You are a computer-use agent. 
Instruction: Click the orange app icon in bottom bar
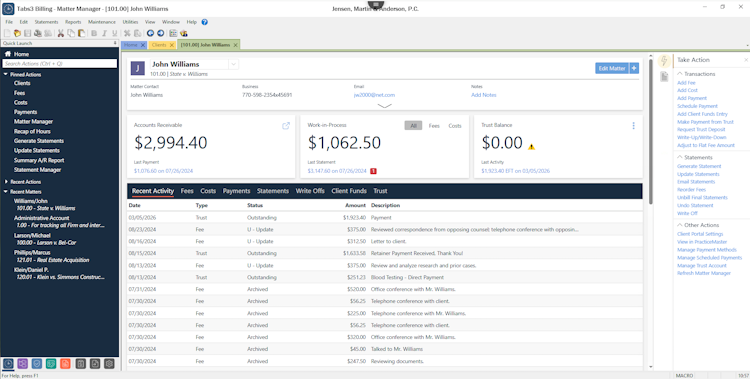tap(66, 364)
